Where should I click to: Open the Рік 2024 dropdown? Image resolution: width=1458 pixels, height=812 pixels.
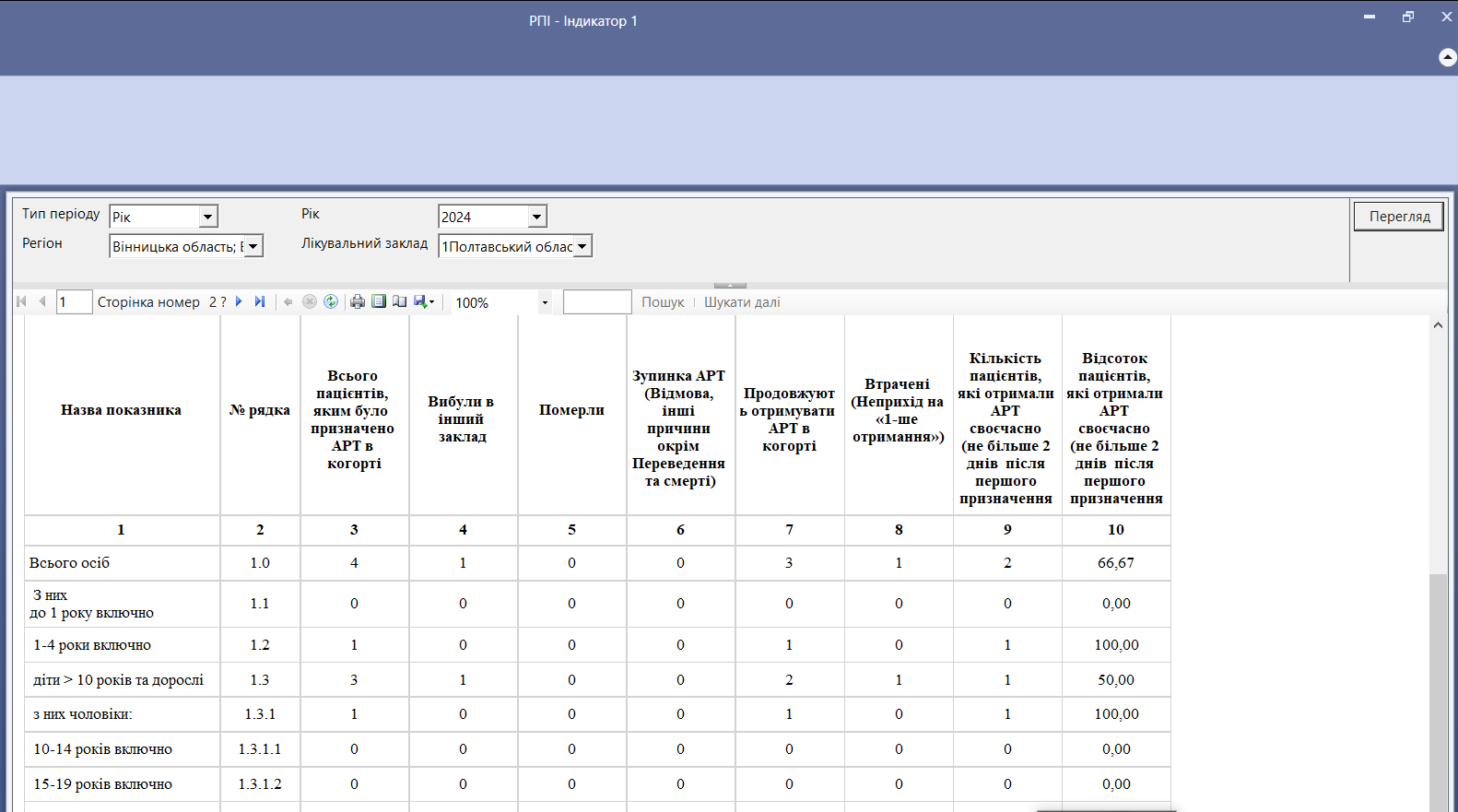pyautogui.click(x=537, y=217)
